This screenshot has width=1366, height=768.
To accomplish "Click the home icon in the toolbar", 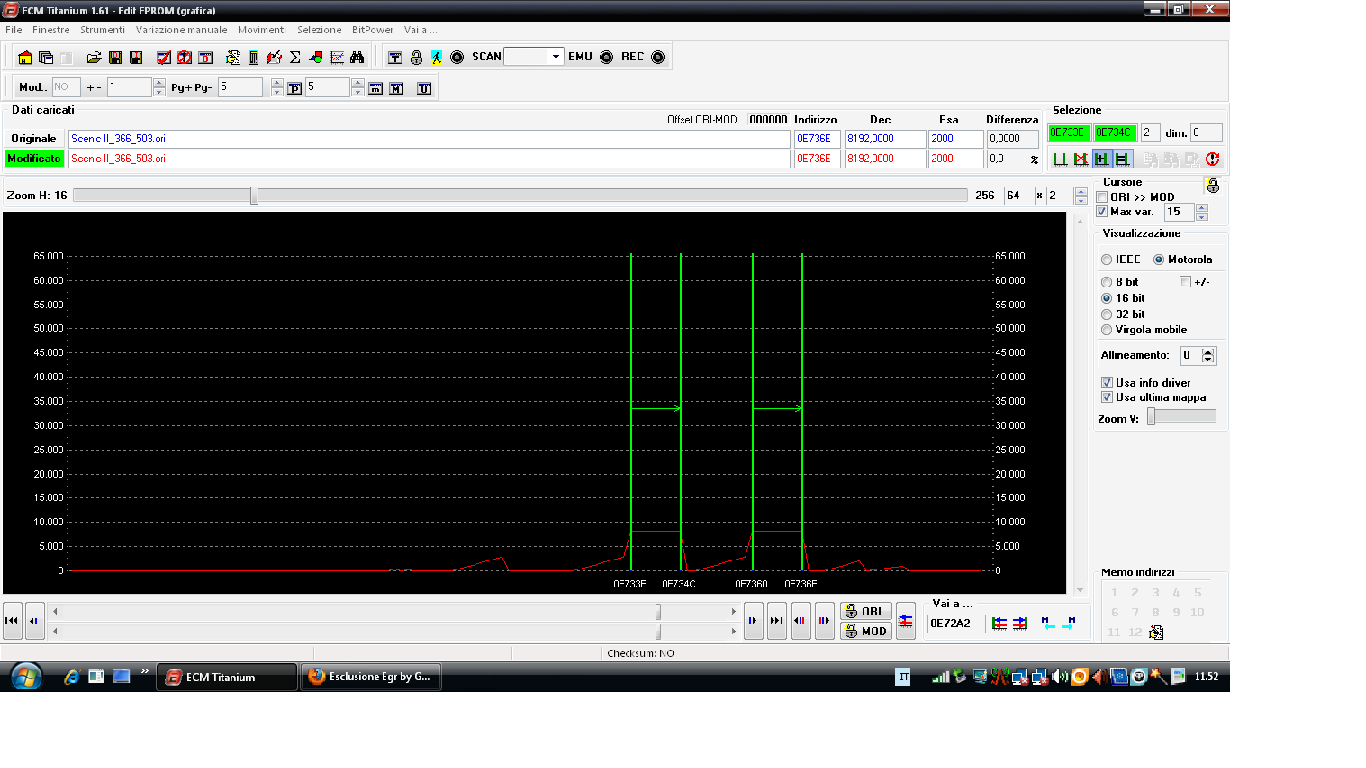I will pos(25,57).
